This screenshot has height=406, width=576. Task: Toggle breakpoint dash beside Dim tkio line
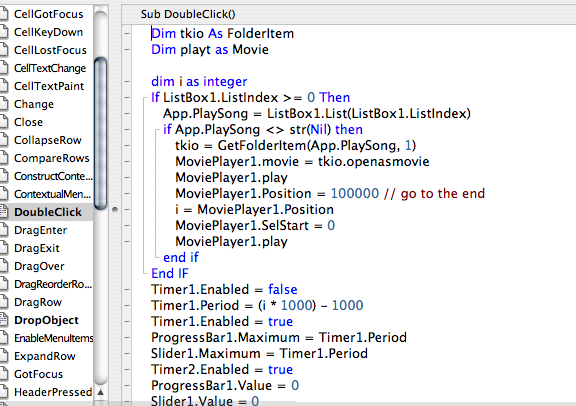[x=127, y=33]
